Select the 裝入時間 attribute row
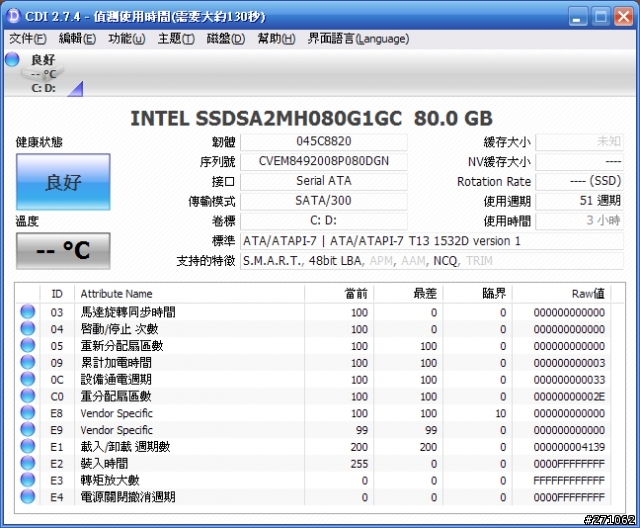 point(313,464)
